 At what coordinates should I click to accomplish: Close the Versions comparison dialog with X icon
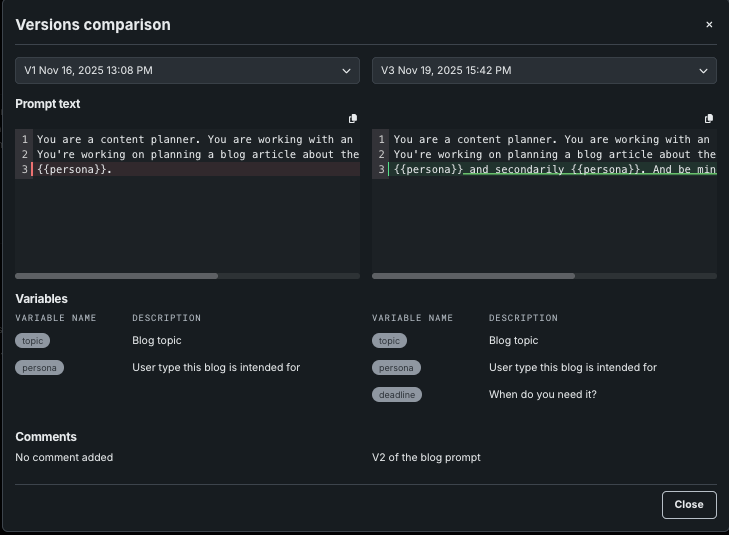pos(709,25)
